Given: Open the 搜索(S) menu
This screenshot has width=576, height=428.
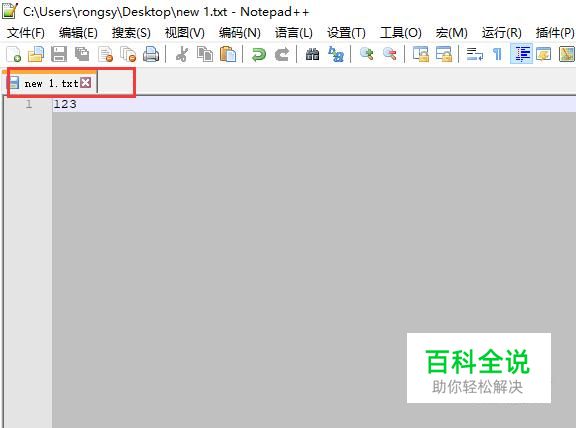Looking at the screenshot, I should (x=131, y=33).
